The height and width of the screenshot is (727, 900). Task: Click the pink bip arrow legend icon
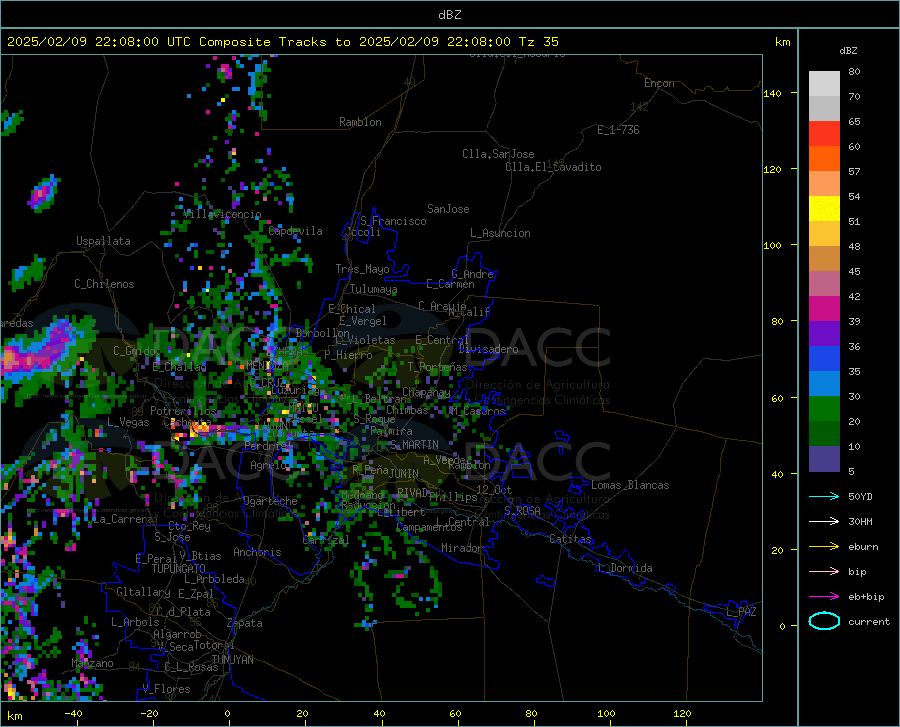point(824,572)
